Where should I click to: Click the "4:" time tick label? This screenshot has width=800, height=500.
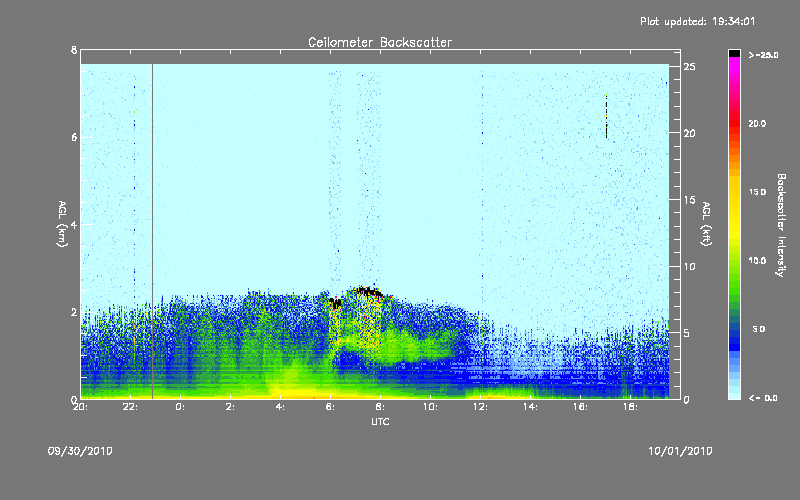(x=280, y=407)
